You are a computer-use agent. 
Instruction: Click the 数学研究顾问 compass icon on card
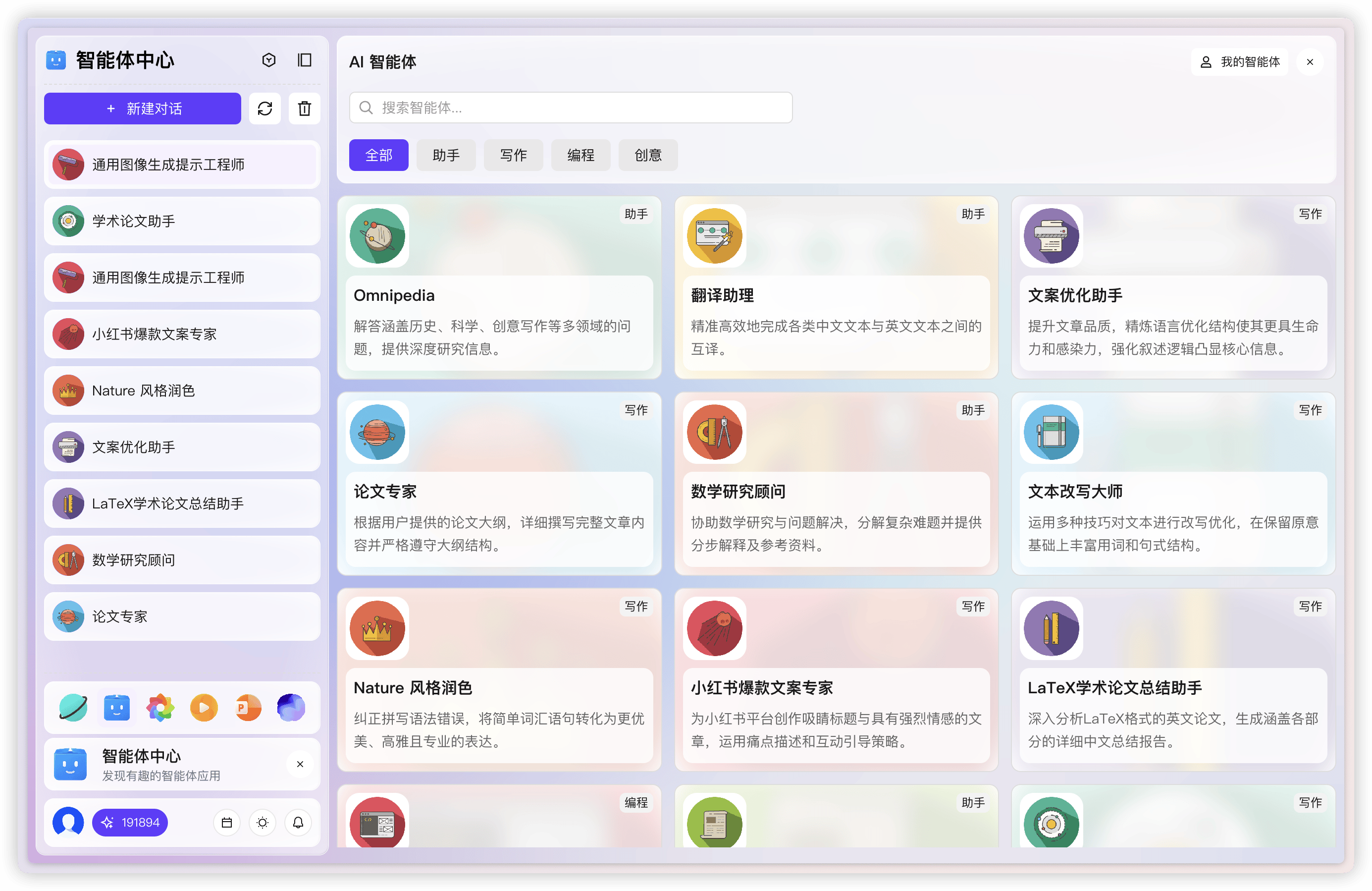point(715,432)
